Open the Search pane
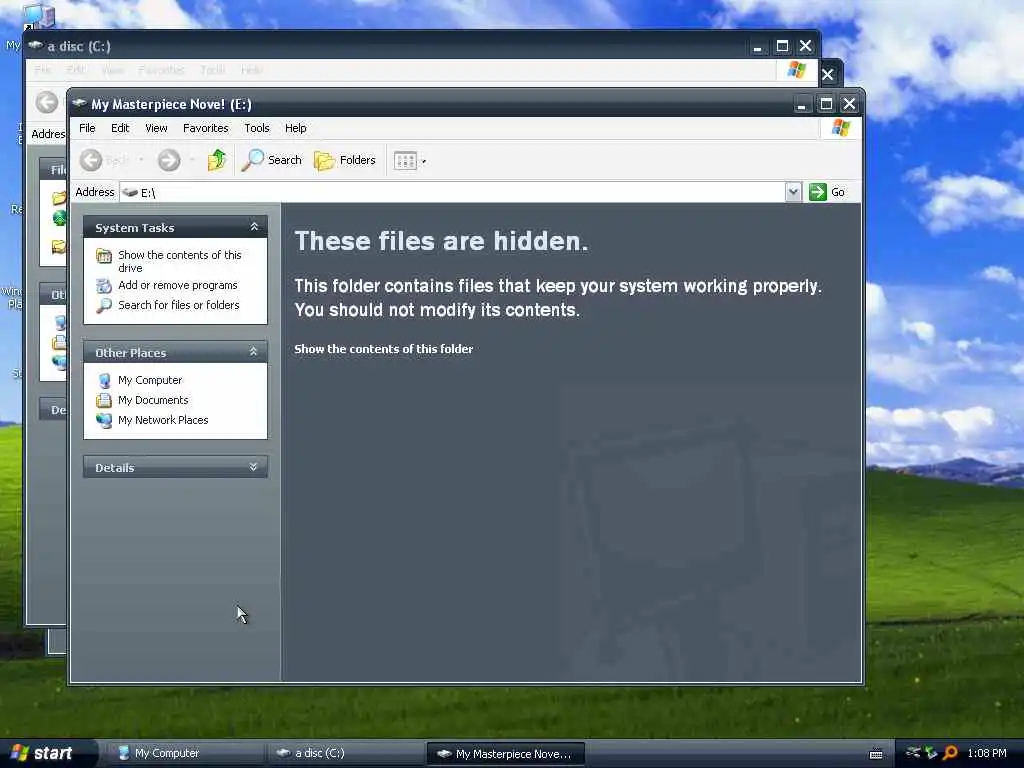 [272, 160]
